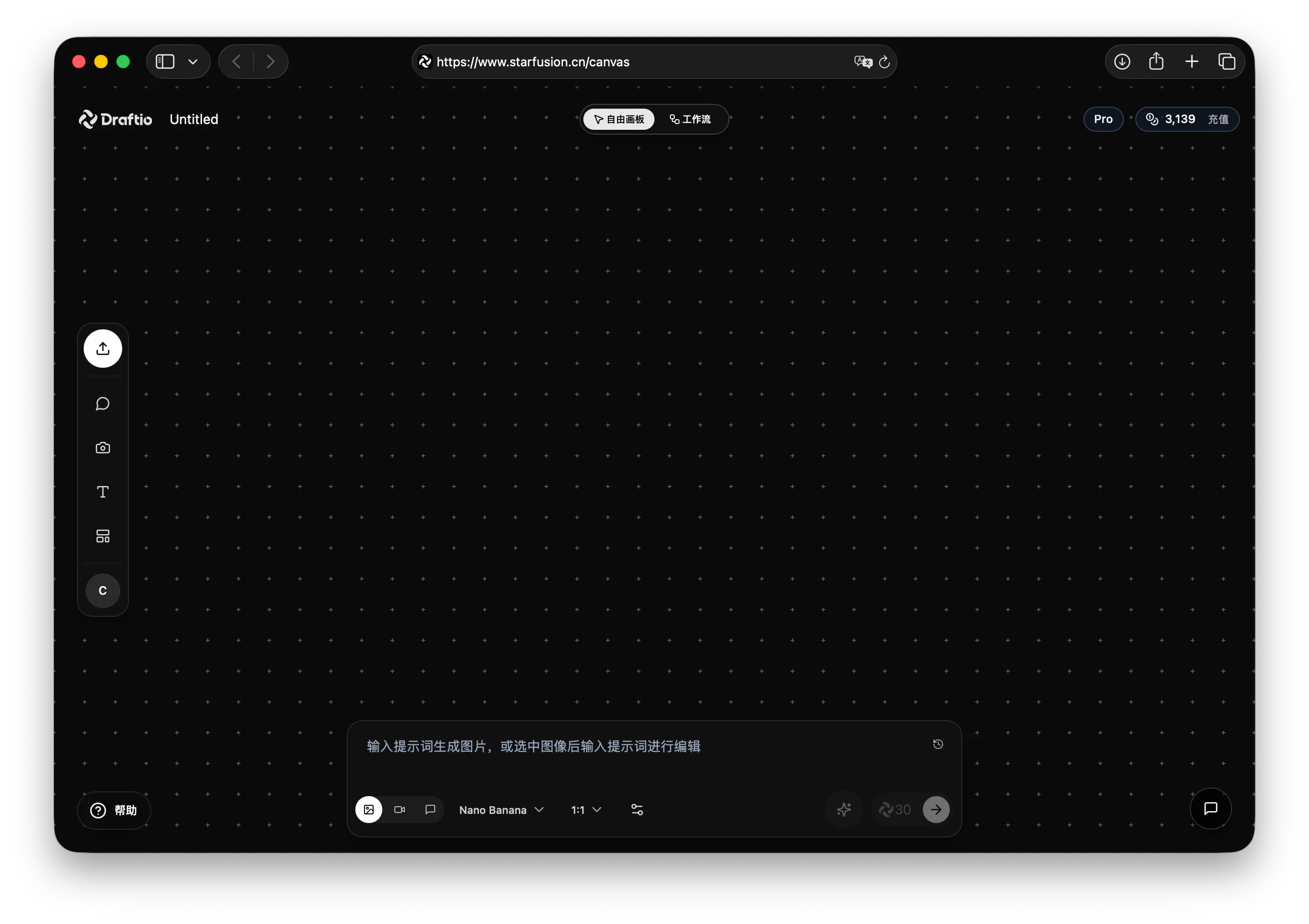Click the Pro badge button
This screenshot has height=924, width=1309.
click(1103, 119)
